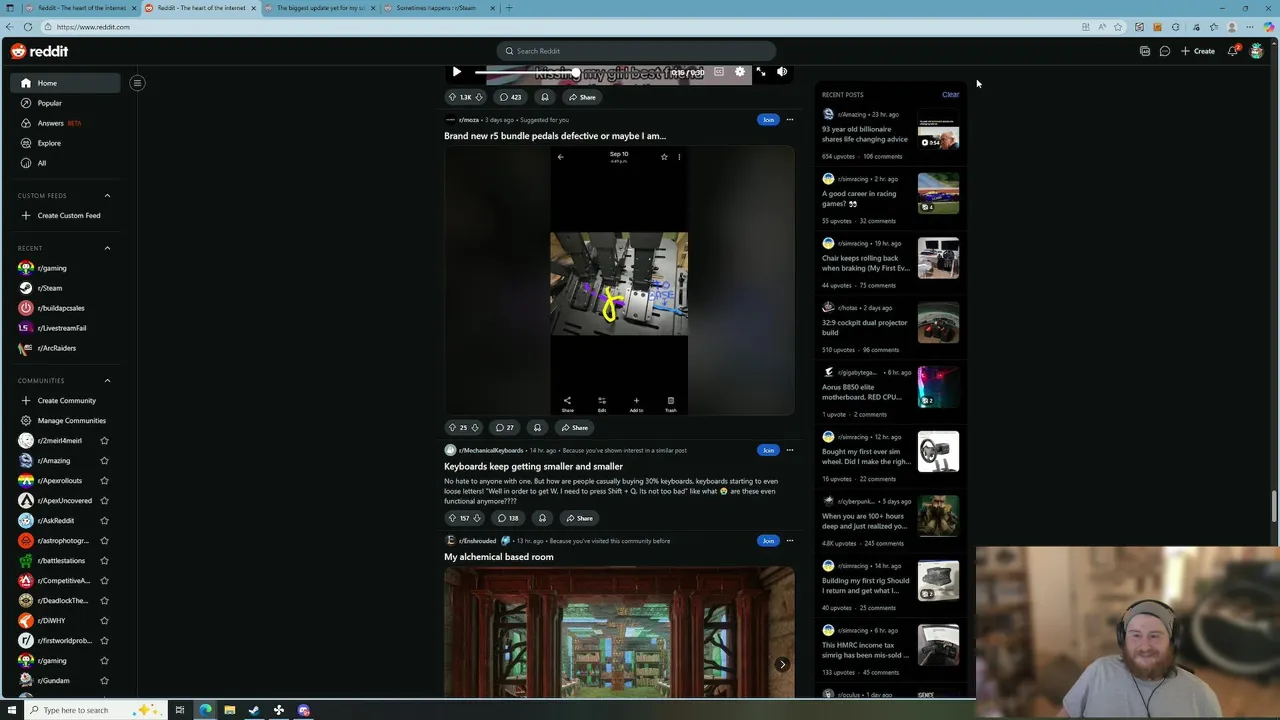Upvote the keyboards post with 157 votes

click(x=453, y=518)
